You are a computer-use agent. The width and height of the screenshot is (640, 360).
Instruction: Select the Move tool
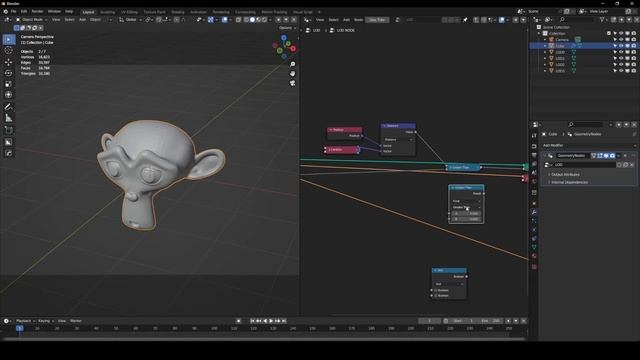(9, 62)
